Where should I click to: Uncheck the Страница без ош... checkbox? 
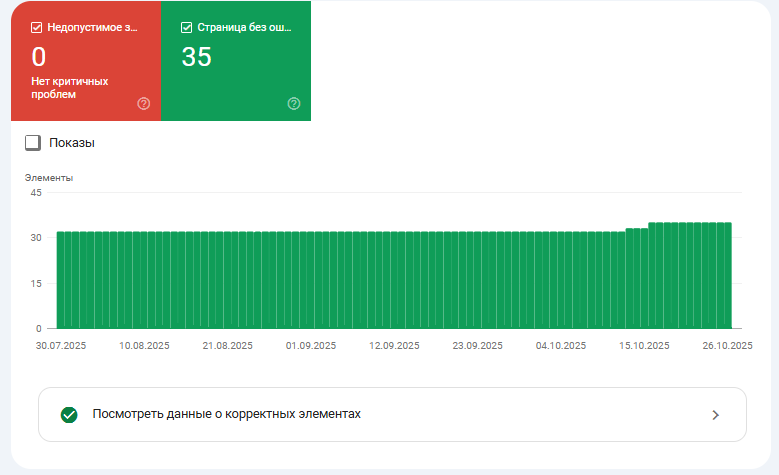[186, 27]
